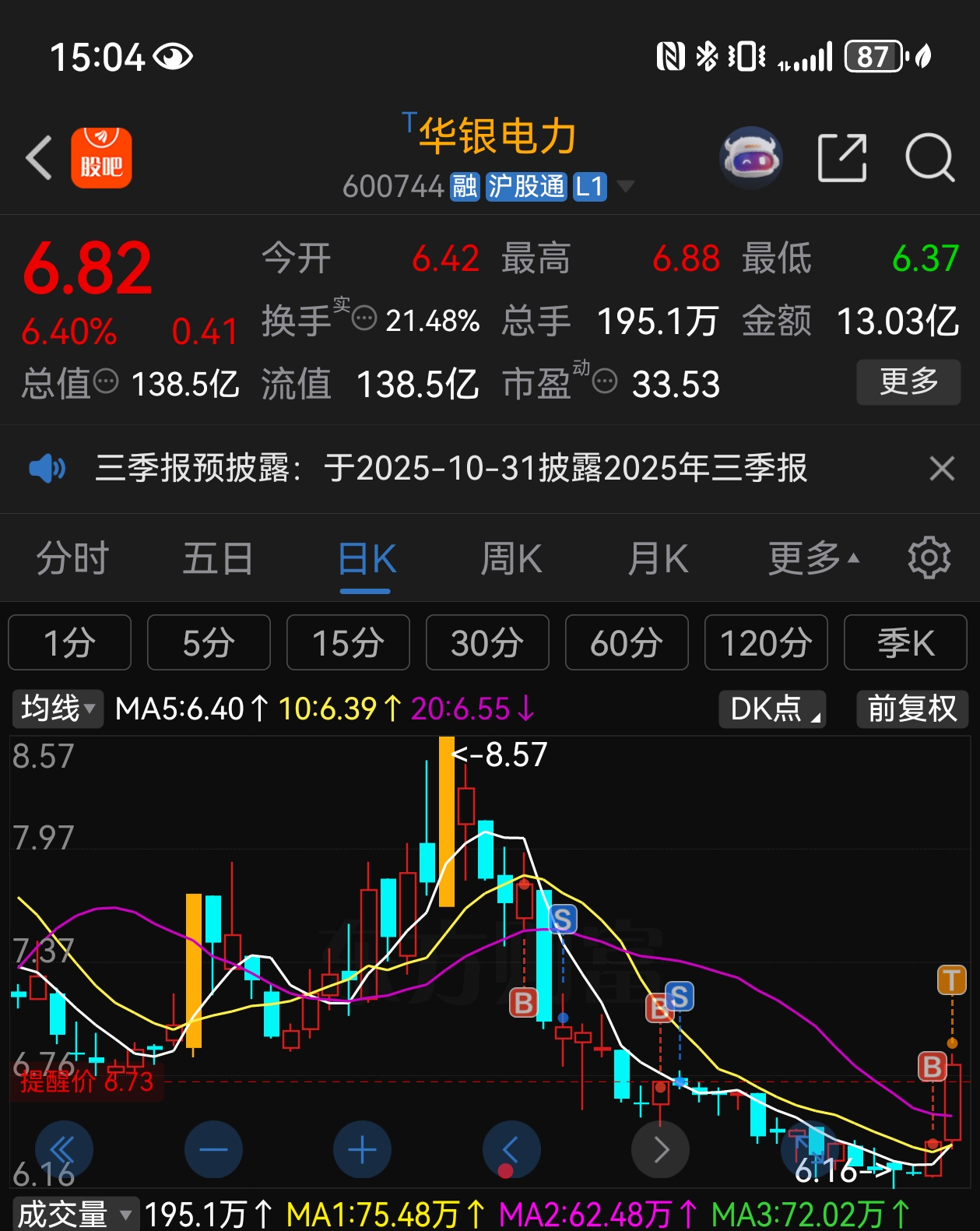The width and height of the screenshot is (980, 1231).
Task: Open info icon beside 总值
Action: click(106, 382)
